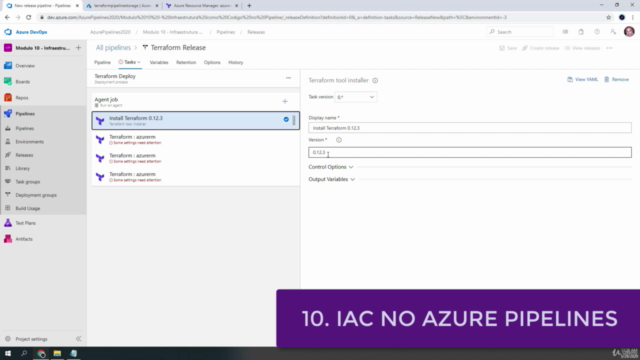640x360 pixels.
Task: Open the Overview sidebar item
Action: [25, 66]
